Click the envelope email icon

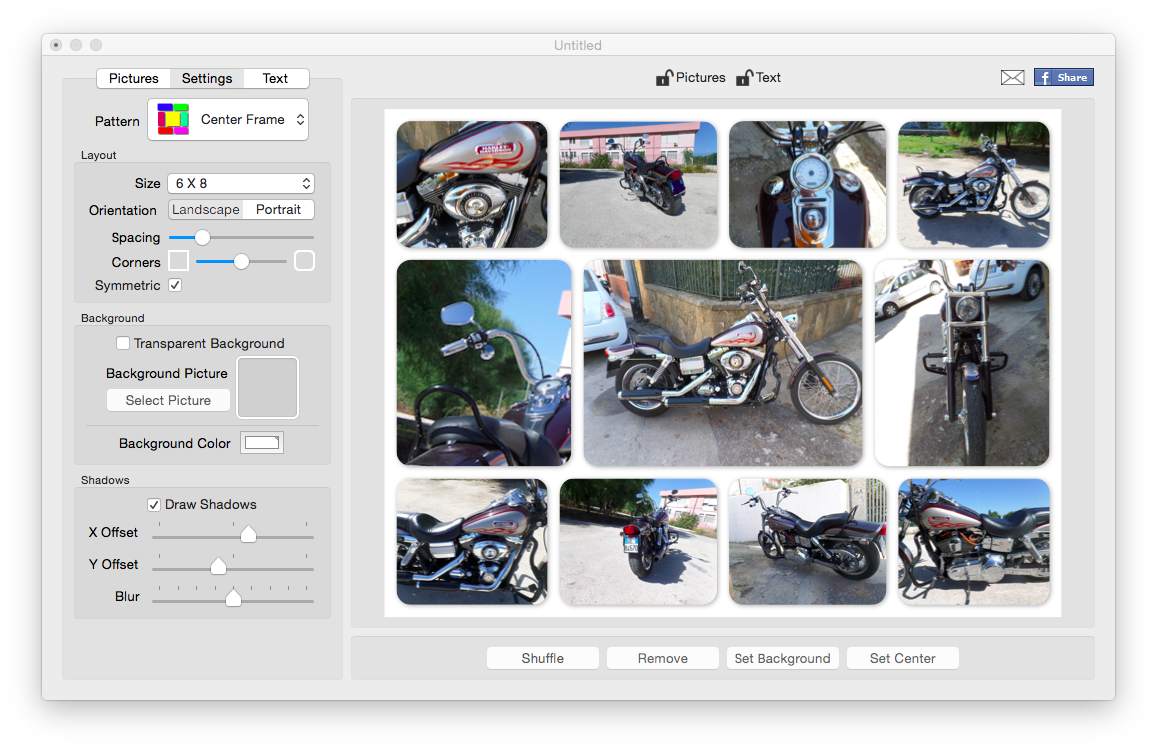(x=1012, y=76)
